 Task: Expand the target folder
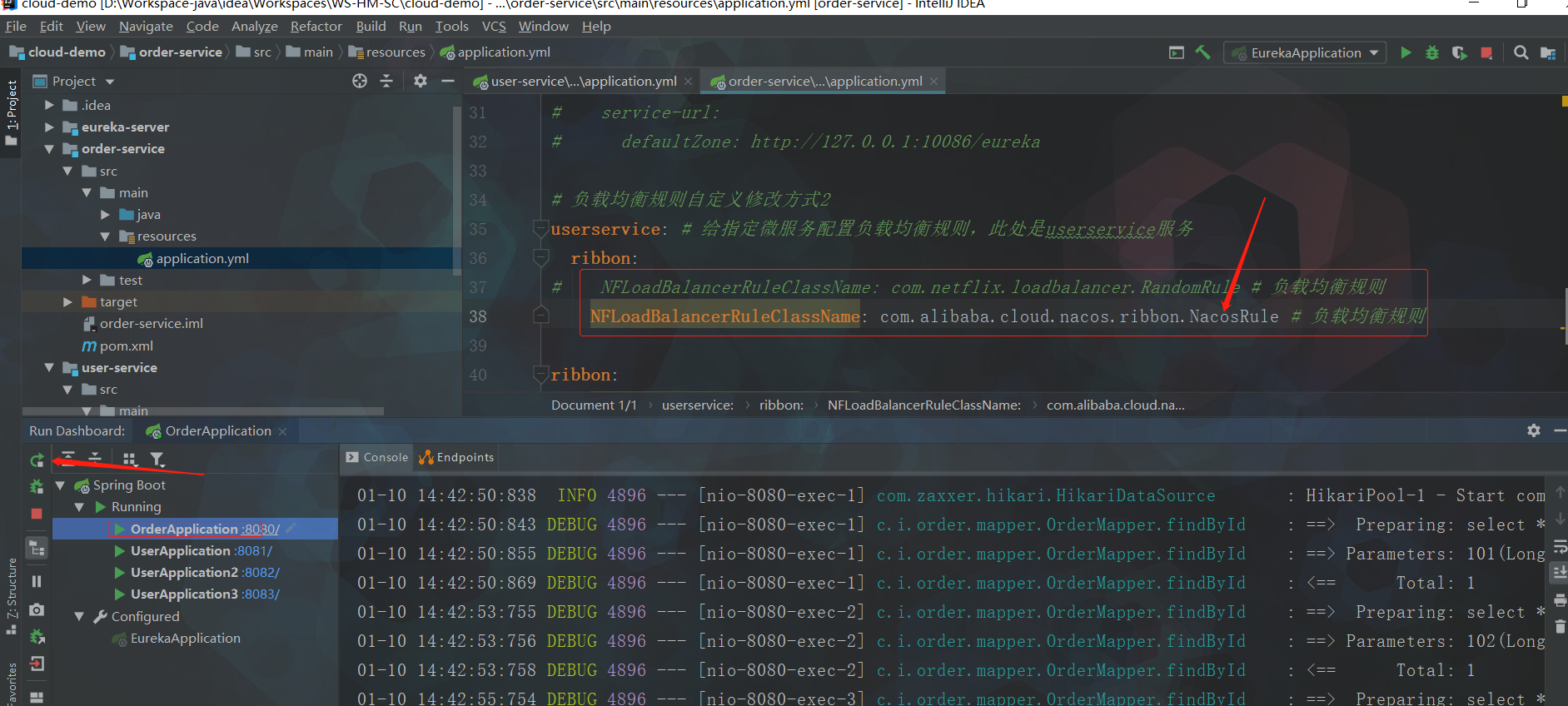pyautogui.click(x=67, y=301)
